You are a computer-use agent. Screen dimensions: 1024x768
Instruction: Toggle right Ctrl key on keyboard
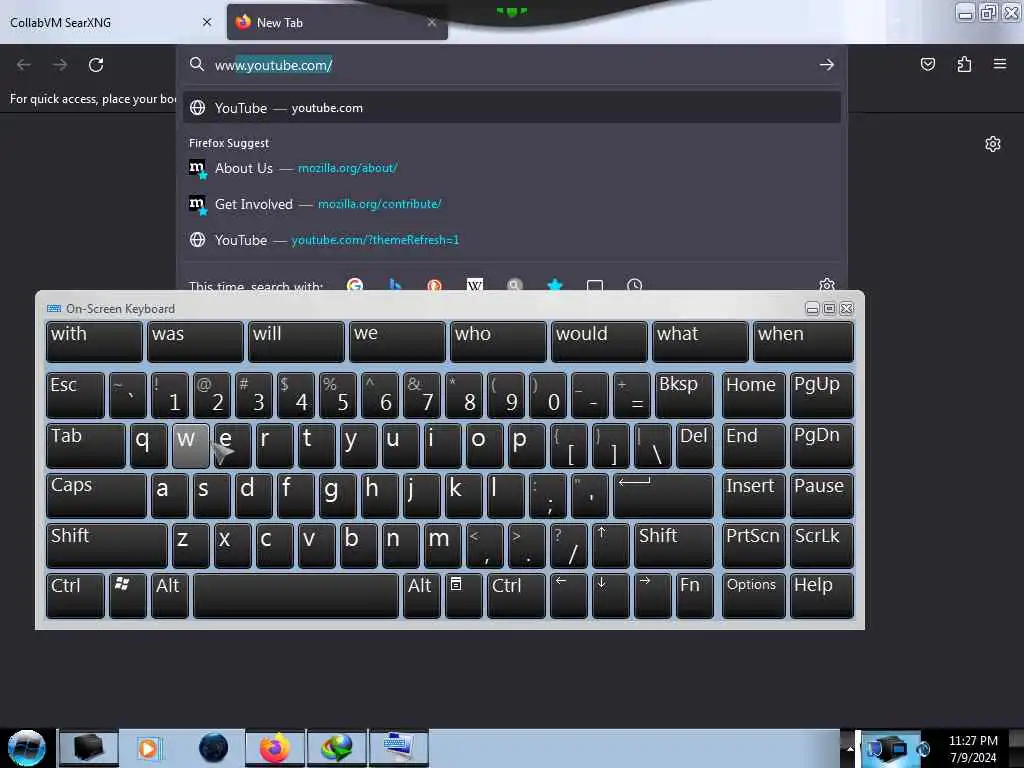(x=516, y=595)
